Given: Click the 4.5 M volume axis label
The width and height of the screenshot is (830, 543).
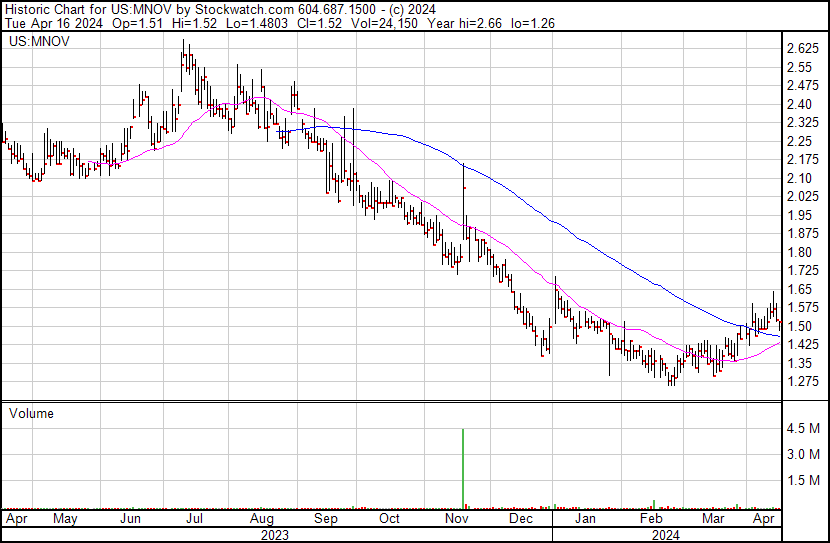Looking at the screenshot, I should coord(803,429).
